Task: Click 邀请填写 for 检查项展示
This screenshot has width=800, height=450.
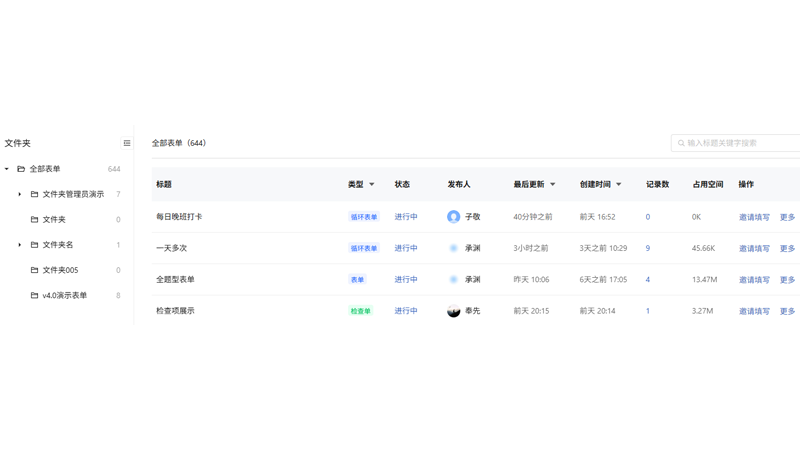Action: (x=754, y=311)
